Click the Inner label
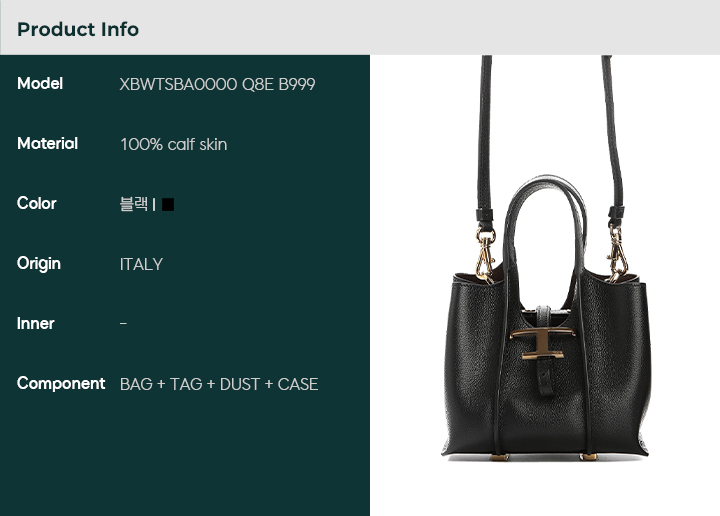The width and height of the screenshot is (720, 516). click(x=35, y=324)
